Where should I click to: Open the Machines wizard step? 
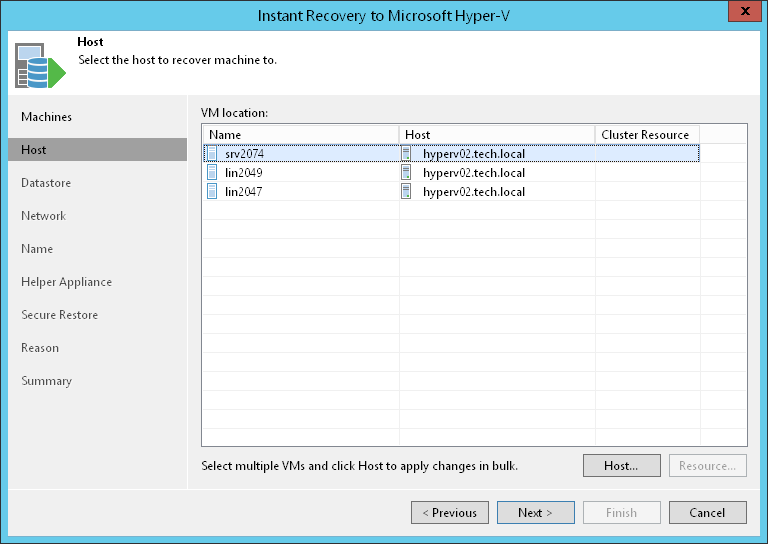[x=47, y=117]
